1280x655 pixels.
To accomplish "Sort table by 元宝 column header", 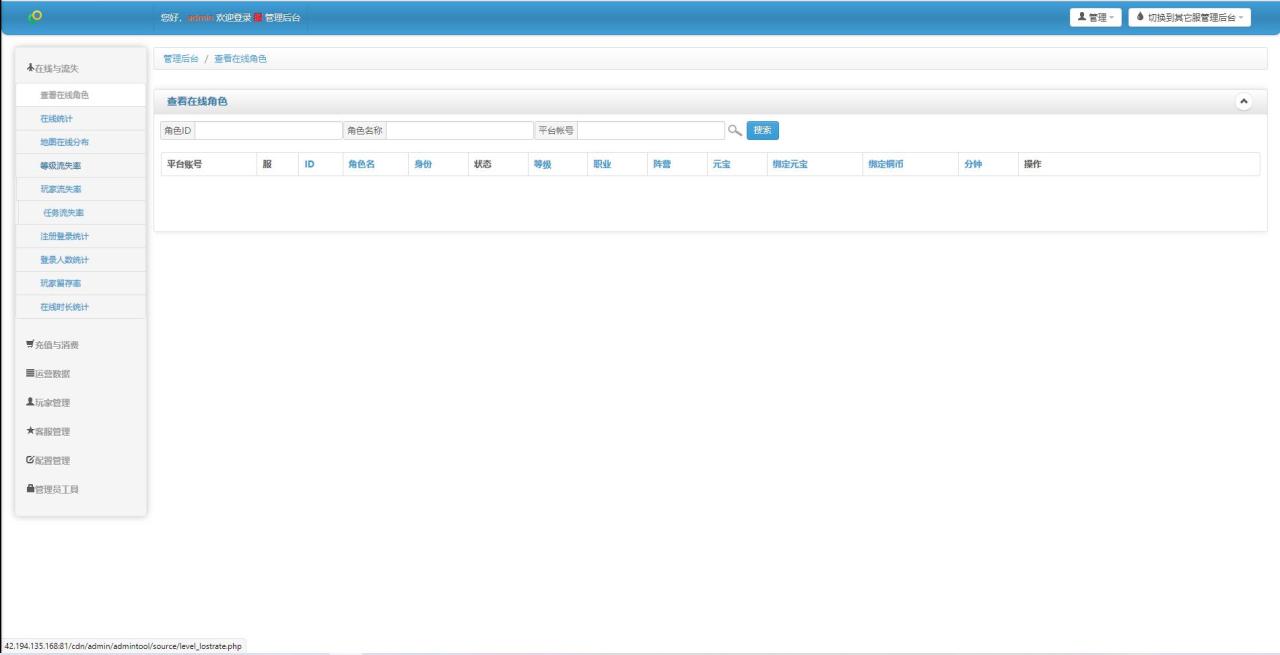I will click(721, 164).
